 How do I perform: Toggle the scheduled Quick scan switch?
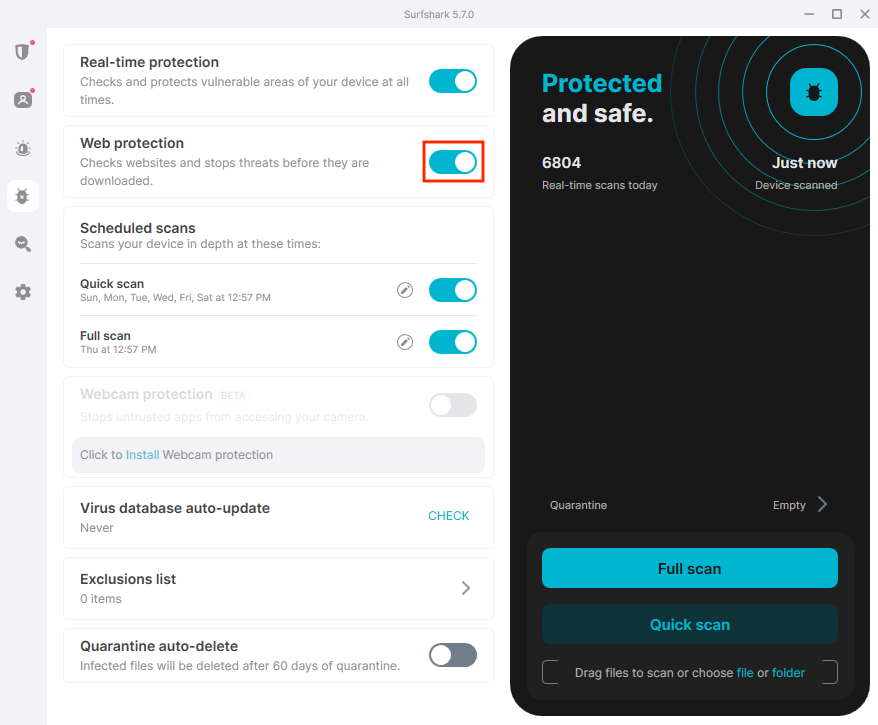[452, 290]
